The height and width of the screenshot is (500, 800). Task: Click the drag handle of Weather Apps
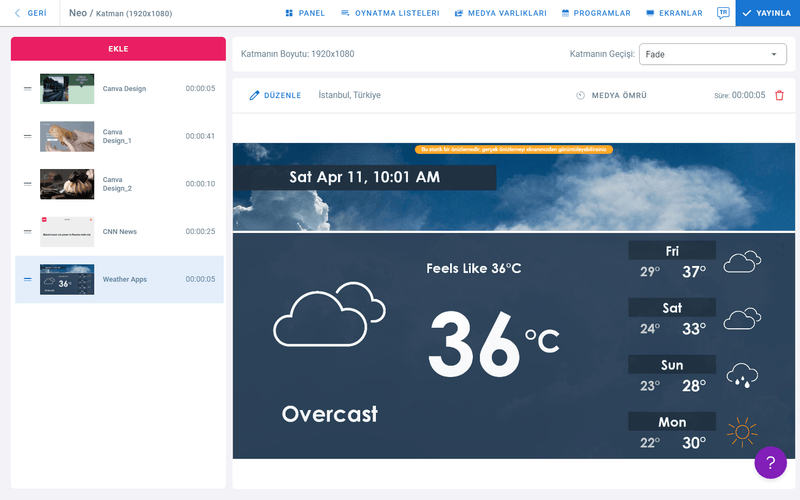pos(28,279)
